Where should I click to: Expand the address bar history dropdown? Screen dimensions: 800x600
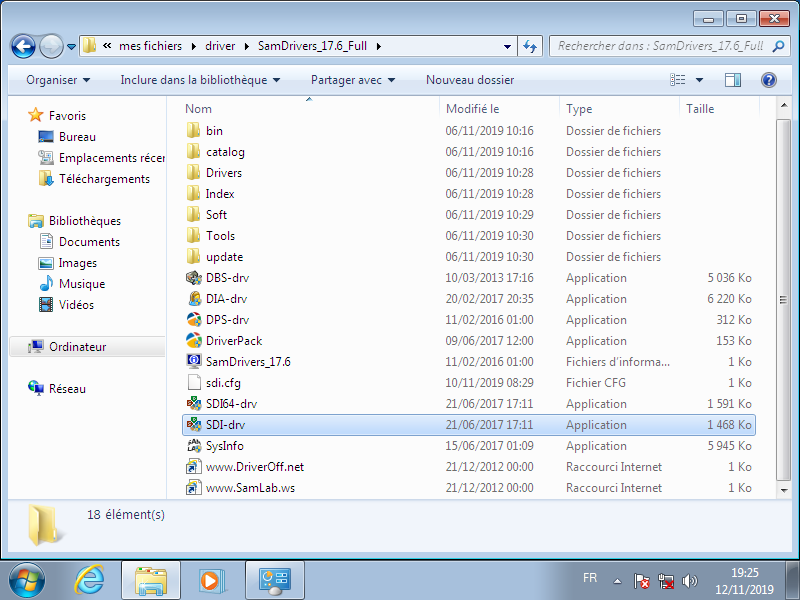click(x=509, y=46)
